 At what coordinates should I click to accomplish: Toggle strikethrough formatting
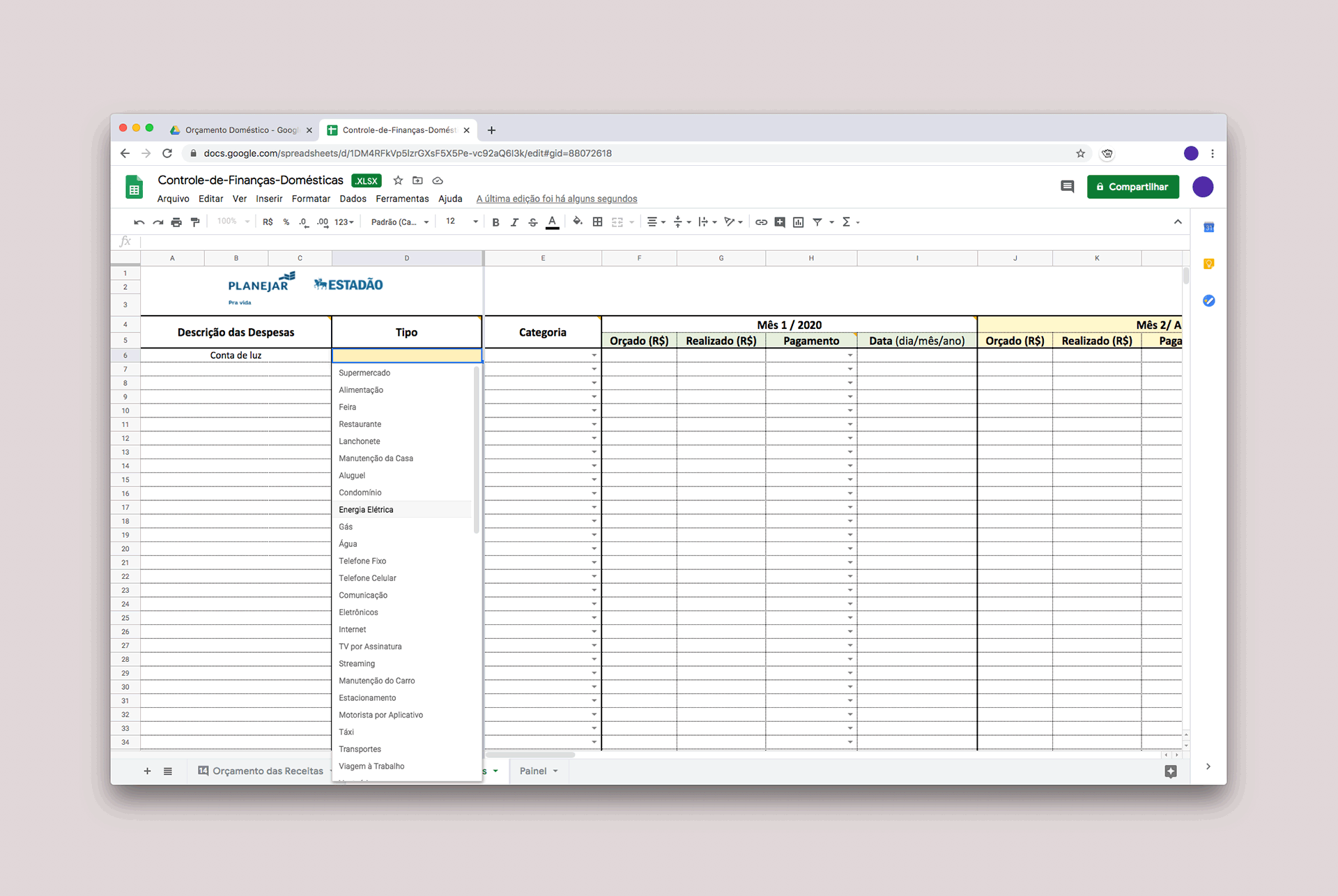click(x=533, y=222)
